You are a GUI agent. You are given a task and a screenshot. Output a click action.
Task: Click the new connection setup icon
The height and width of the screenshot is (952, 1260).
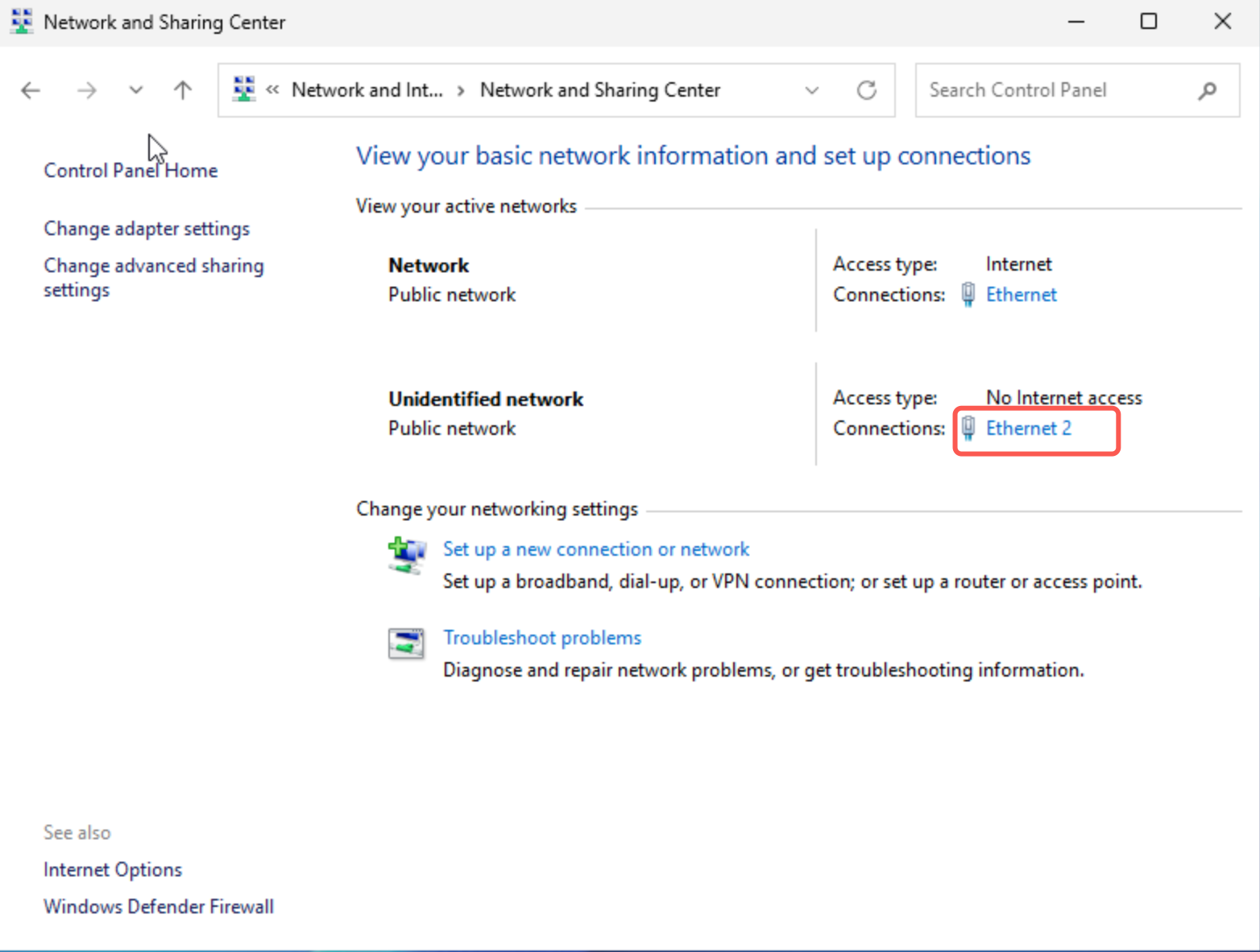[407, 555]
